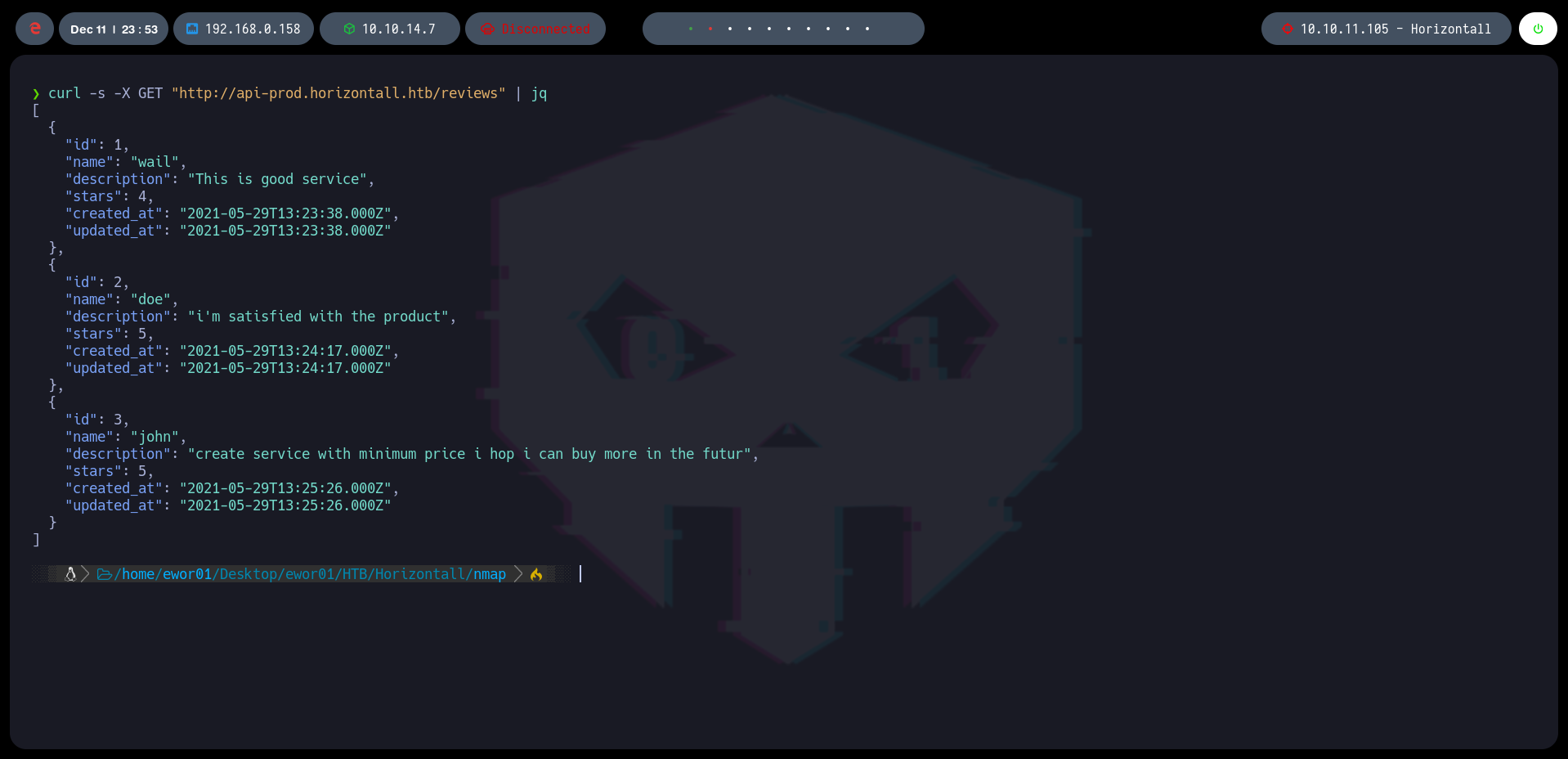
Task: Click the "i'm satisfied with the product" text
Action: [x=318, y=317]
